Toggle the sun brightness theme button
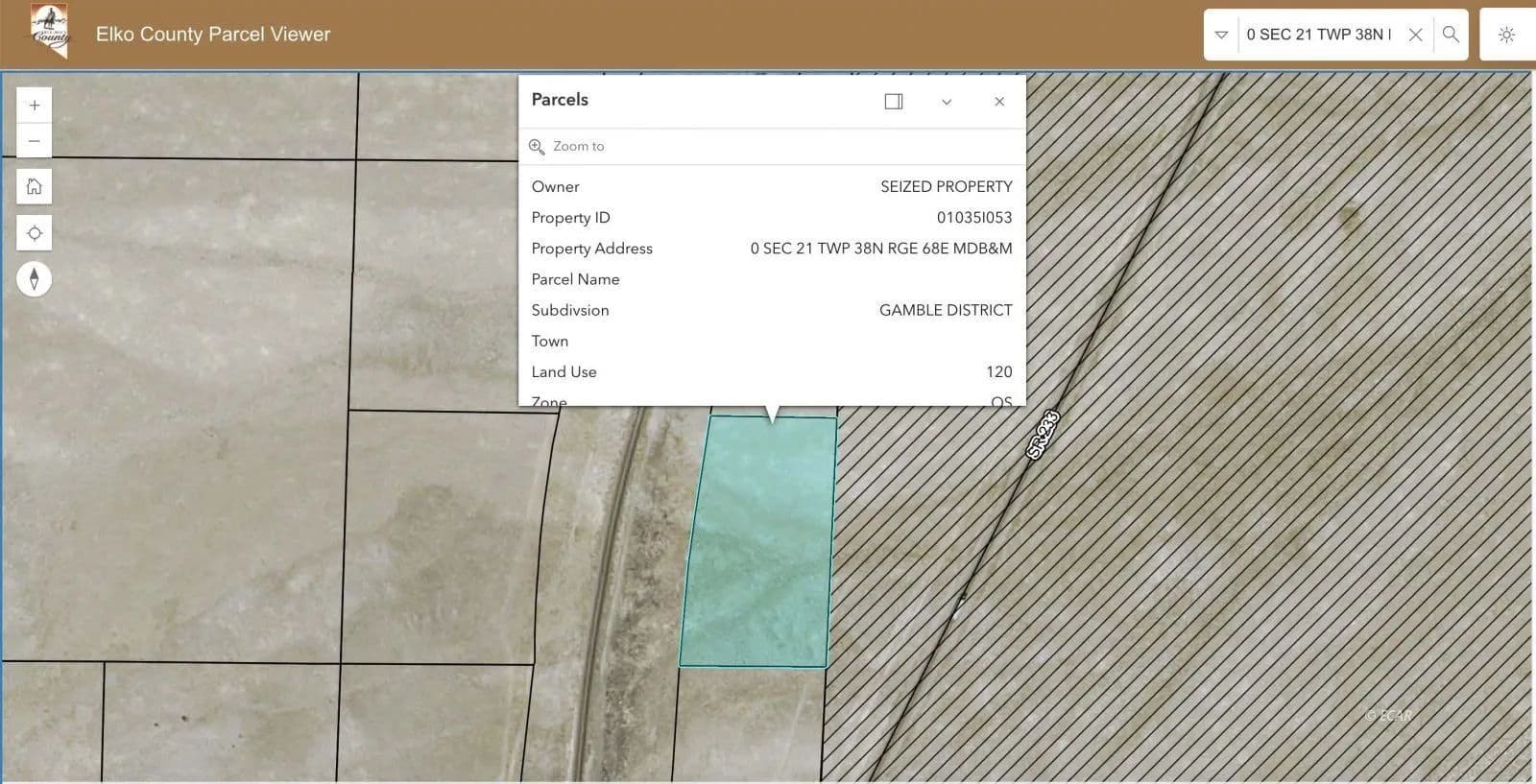Screen dimensions: 1536x784 click(1506, 35)
